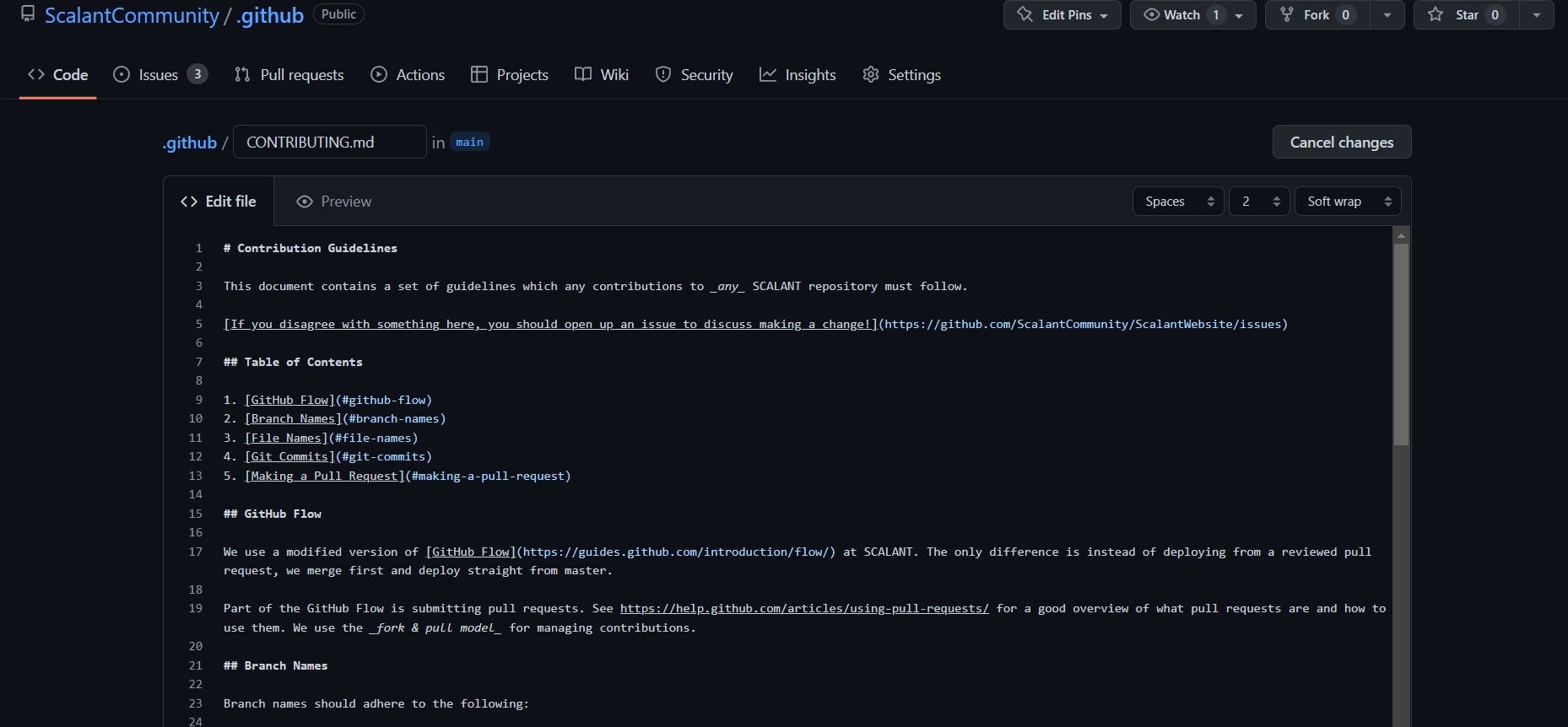Open the Spaces indent mode dropdown
The width and height of the screenshot is (1568, 727).
coord(1178,201)
